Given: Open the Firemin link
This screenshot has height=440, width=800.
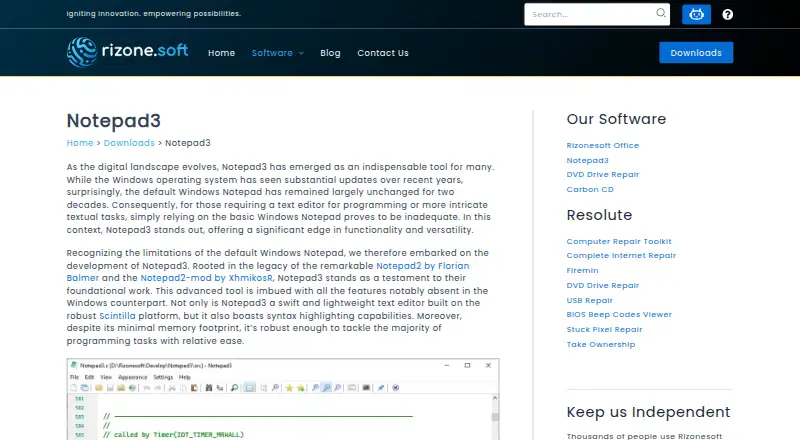Looking at the screenshot, I should [x=582, y=270].
